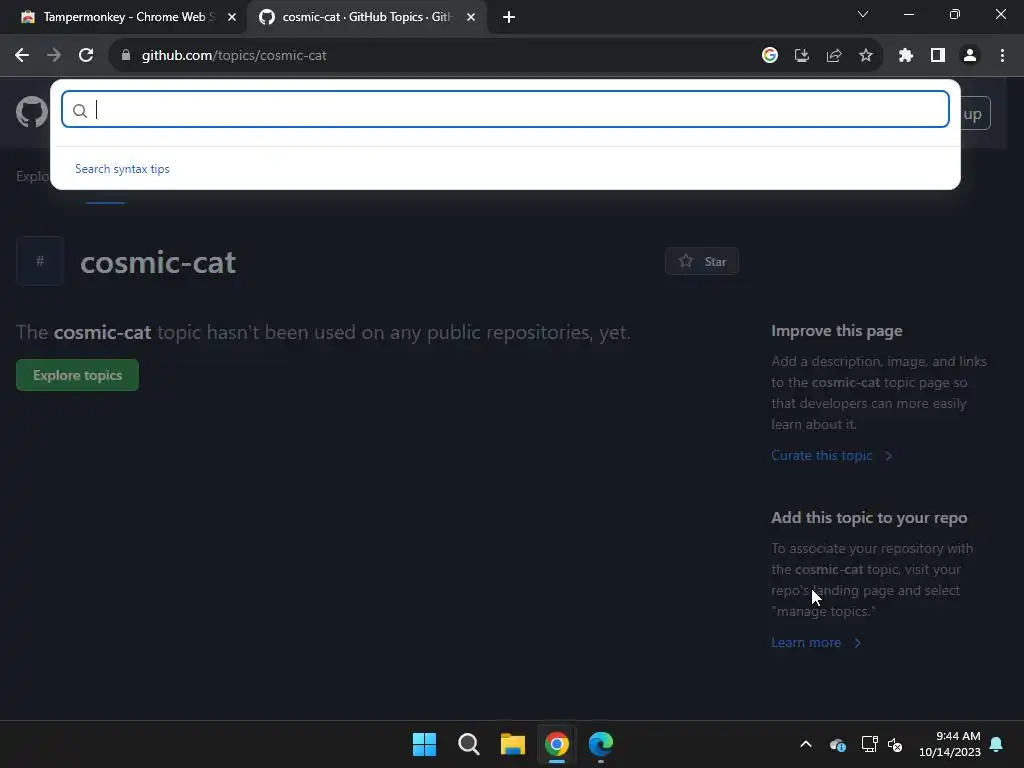Click the Sign up button behind search overlay

[976, 113]
